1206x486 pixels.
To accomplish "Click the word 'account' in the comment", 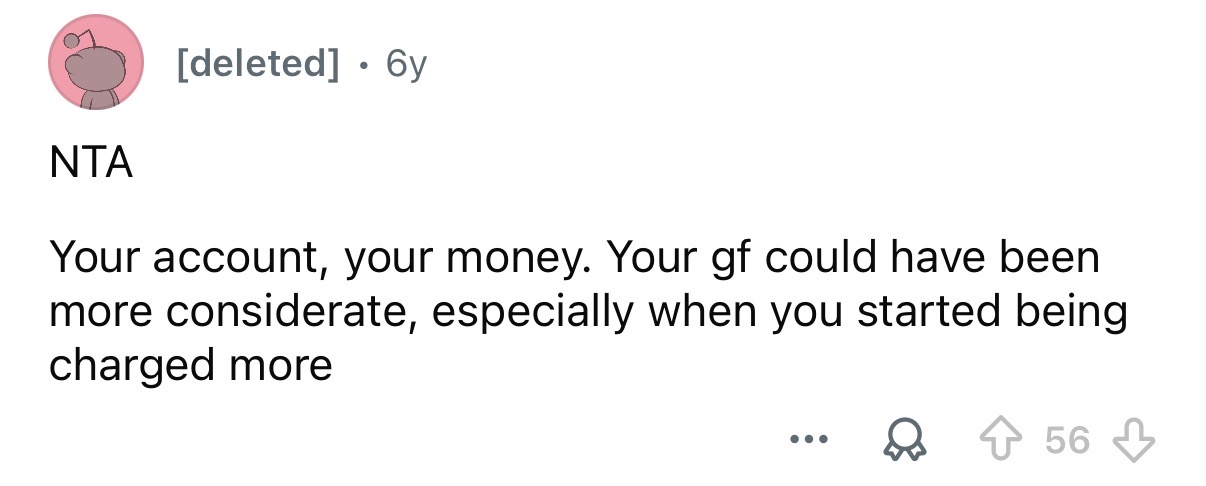I will tap(233, 259).
